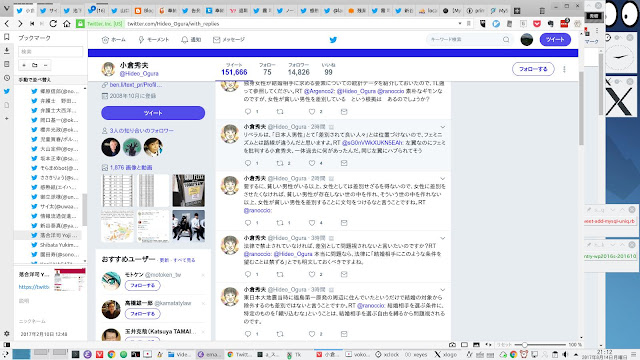640x360 pixels.
Task: Click the Pocket extension icon
Action: (537, 24)
